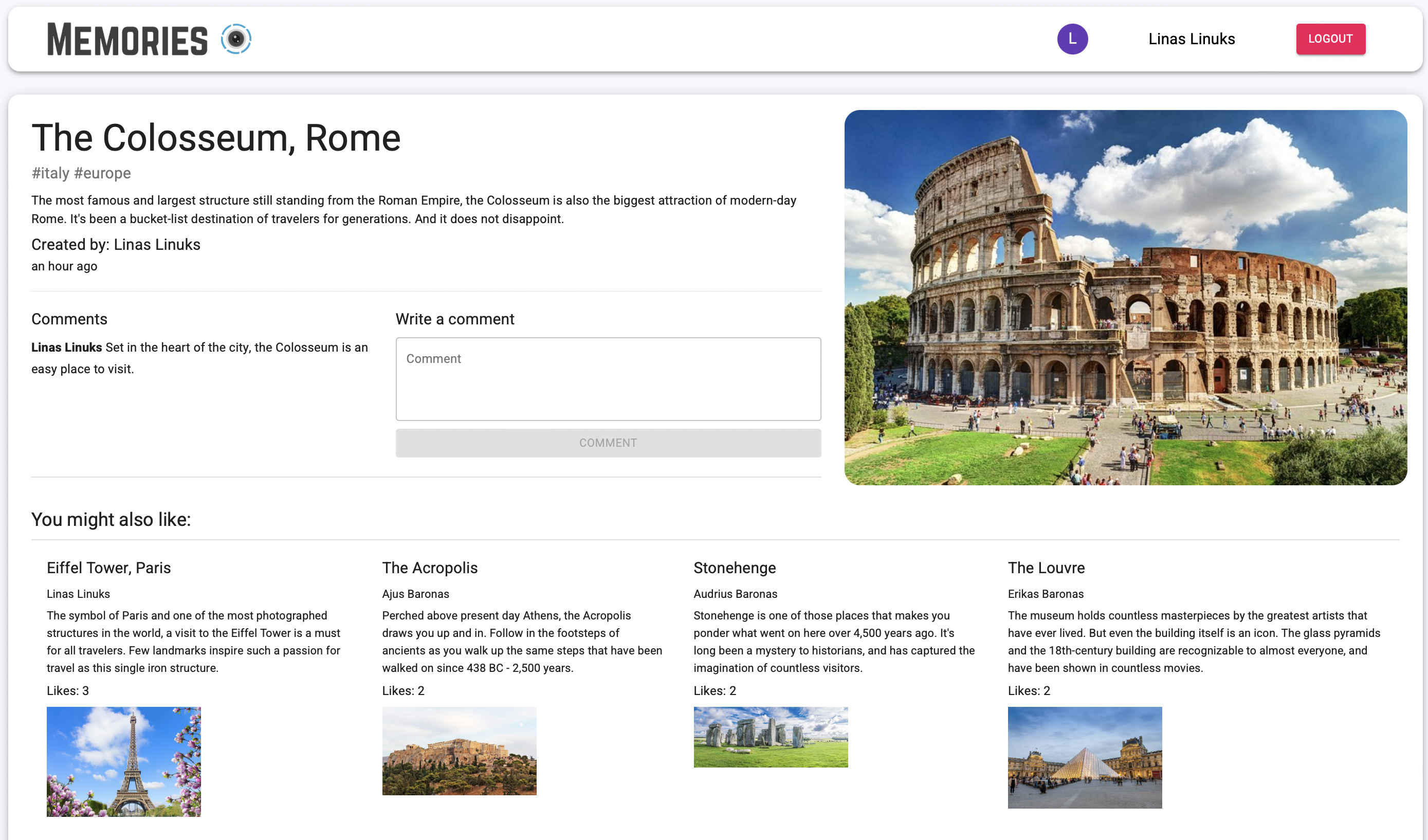Viewport: 1428px width, 840px height.
Task: Open the Stonehenge thumbnail image
Action: [770, 737]
